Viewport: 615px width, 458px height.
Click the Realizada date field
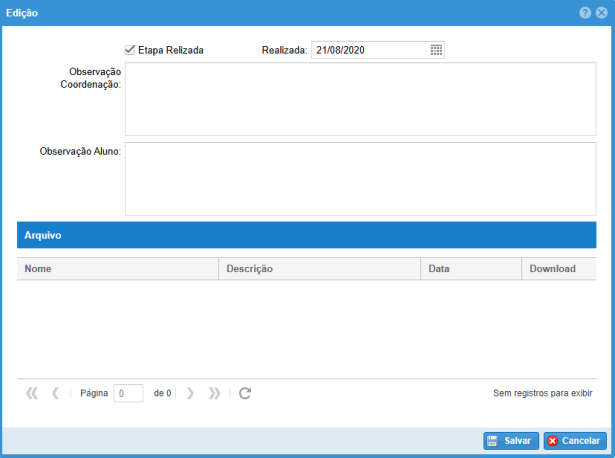(369, 50)
